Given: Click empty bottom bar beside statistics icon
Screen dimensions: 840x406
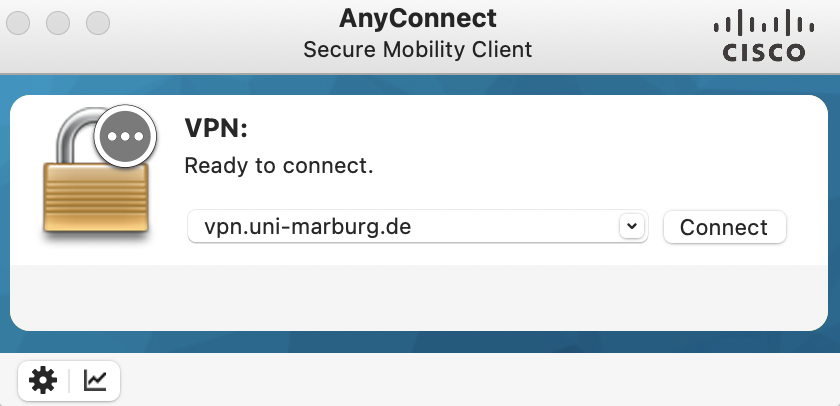Looking at the screenshot, I should coord(477,380).
